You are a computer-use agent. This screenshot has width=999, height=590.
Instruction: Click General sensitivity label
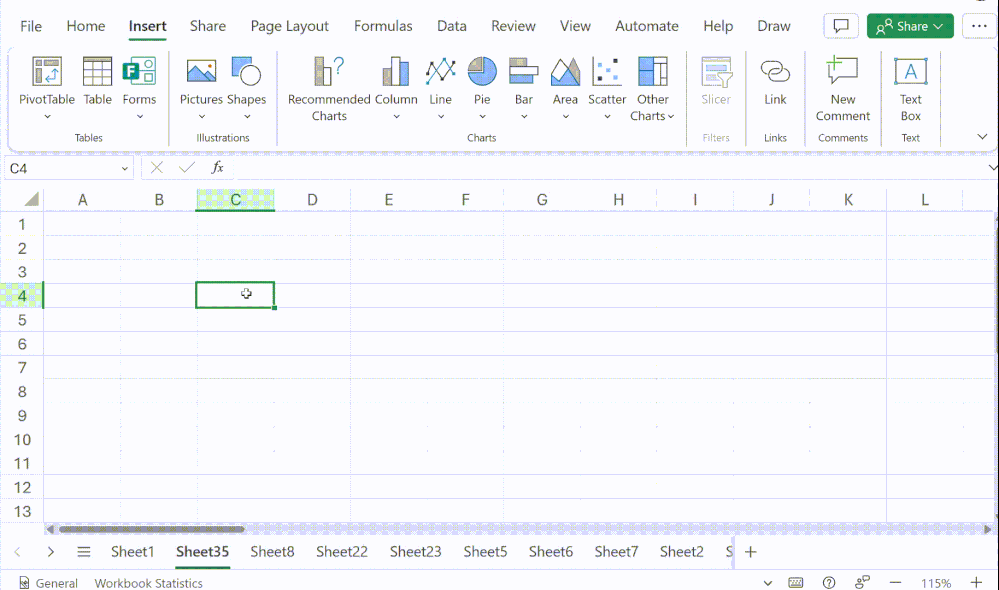point(48,583)
